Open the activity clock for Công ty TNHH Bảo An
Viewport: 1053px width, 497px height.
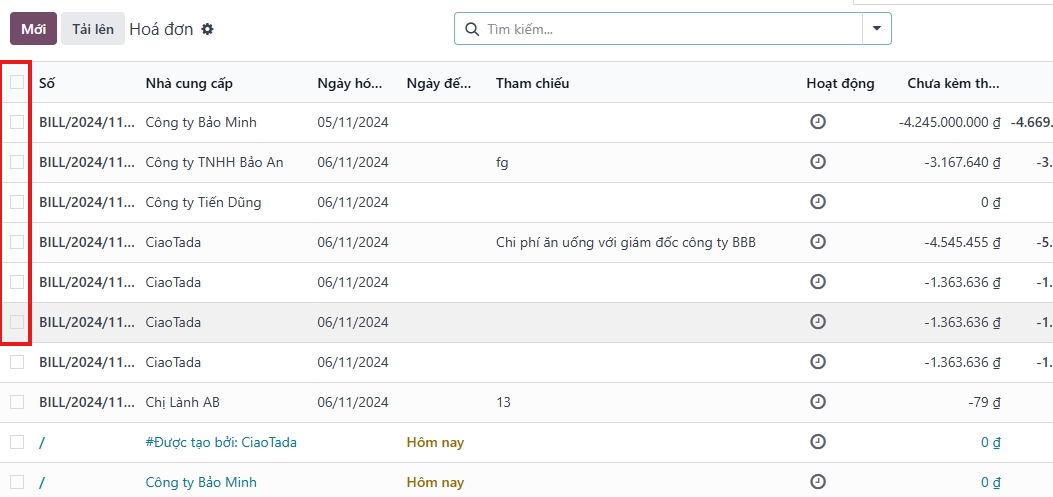(x=818, y=162)
